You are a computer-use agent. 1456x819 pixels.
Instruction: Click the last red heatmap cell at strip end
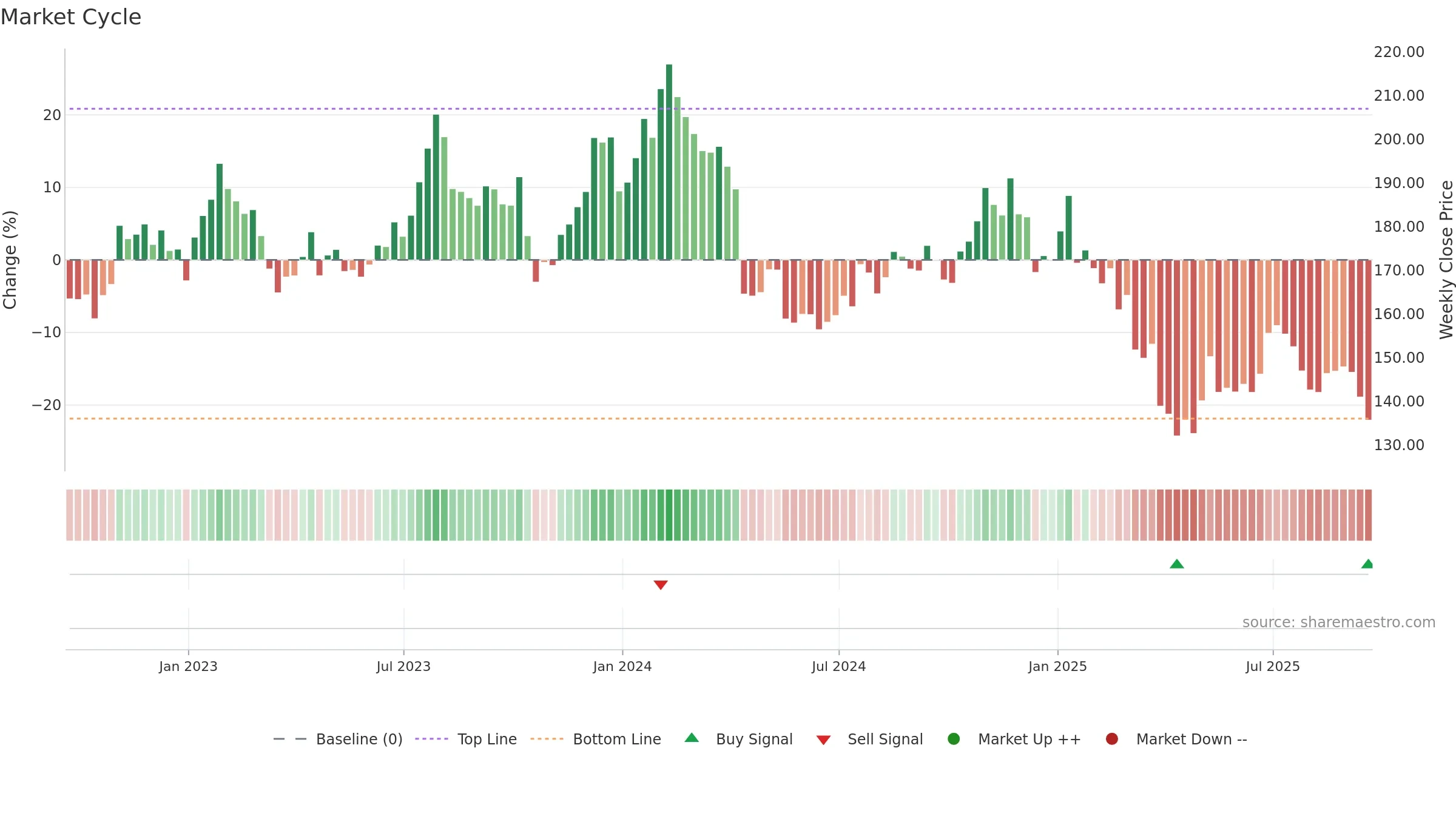1369,515
